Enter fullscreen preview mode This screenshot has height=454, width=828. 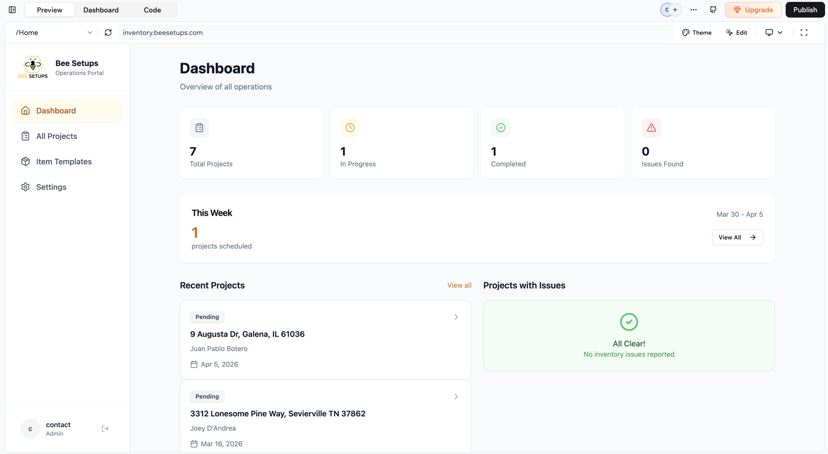coord(804,32)
